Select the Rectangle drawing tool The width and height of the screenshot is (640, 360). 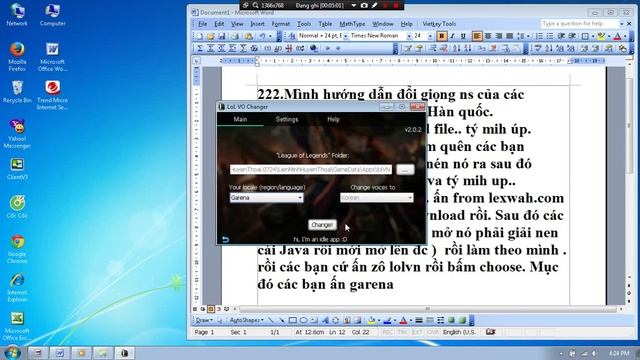[293, 320]
